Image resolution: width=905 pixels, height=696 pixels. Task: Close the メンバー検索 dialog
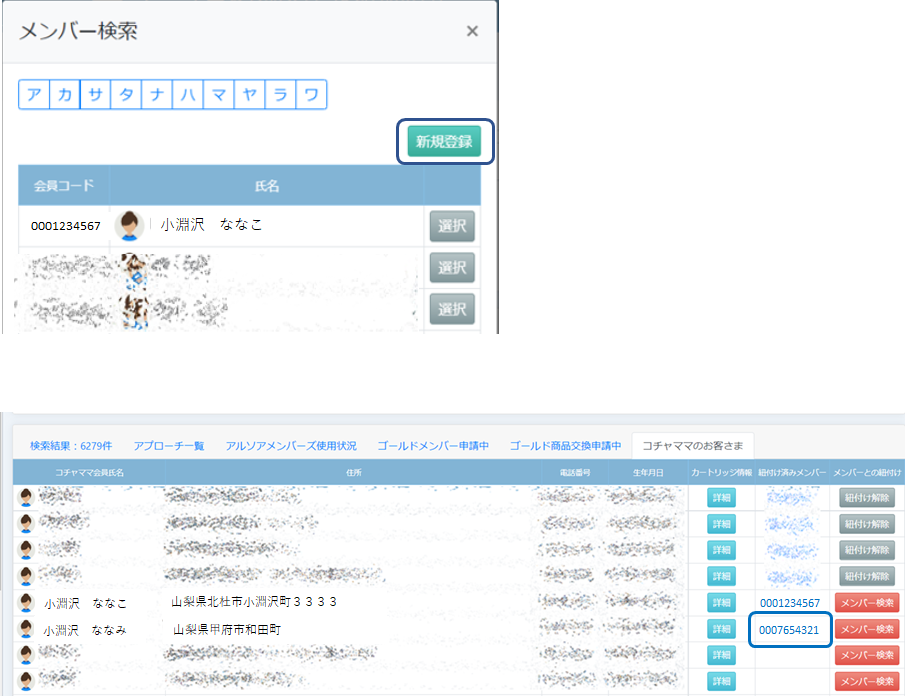472,31
